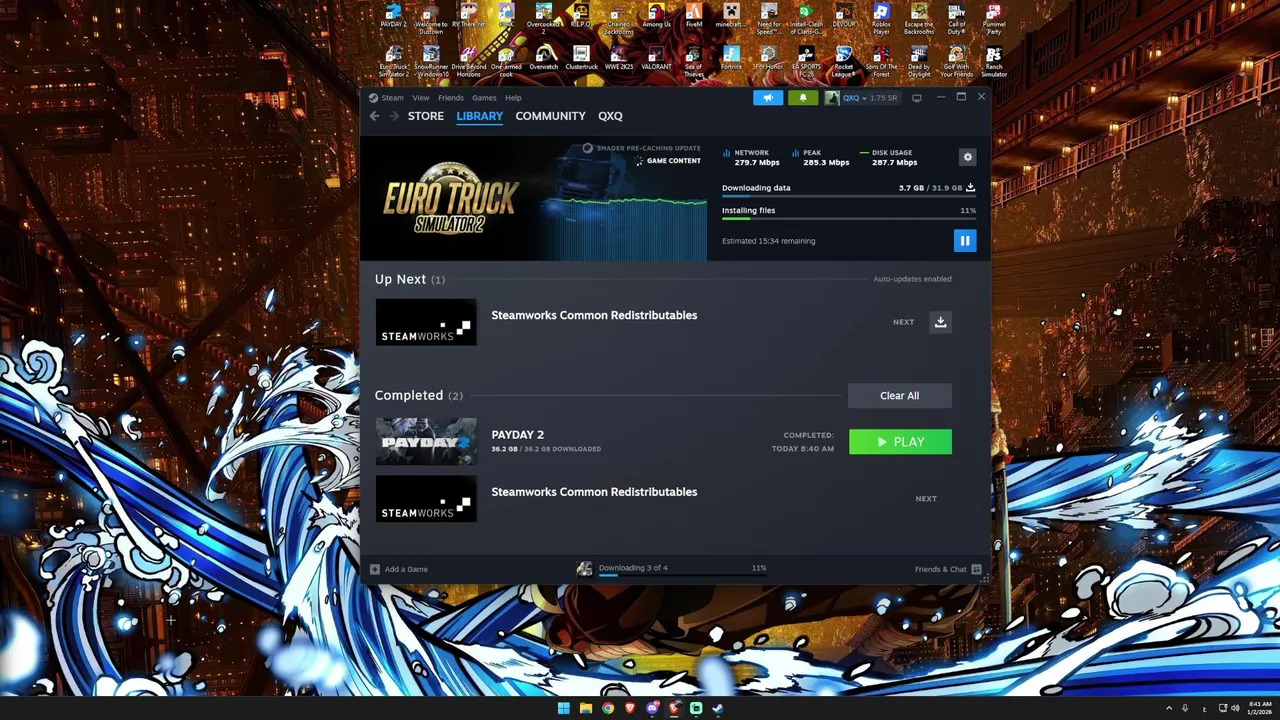Click the NETWORK 279.7 Mbps stat
Screen dimensions: 1280x720
tap(751, 158)
